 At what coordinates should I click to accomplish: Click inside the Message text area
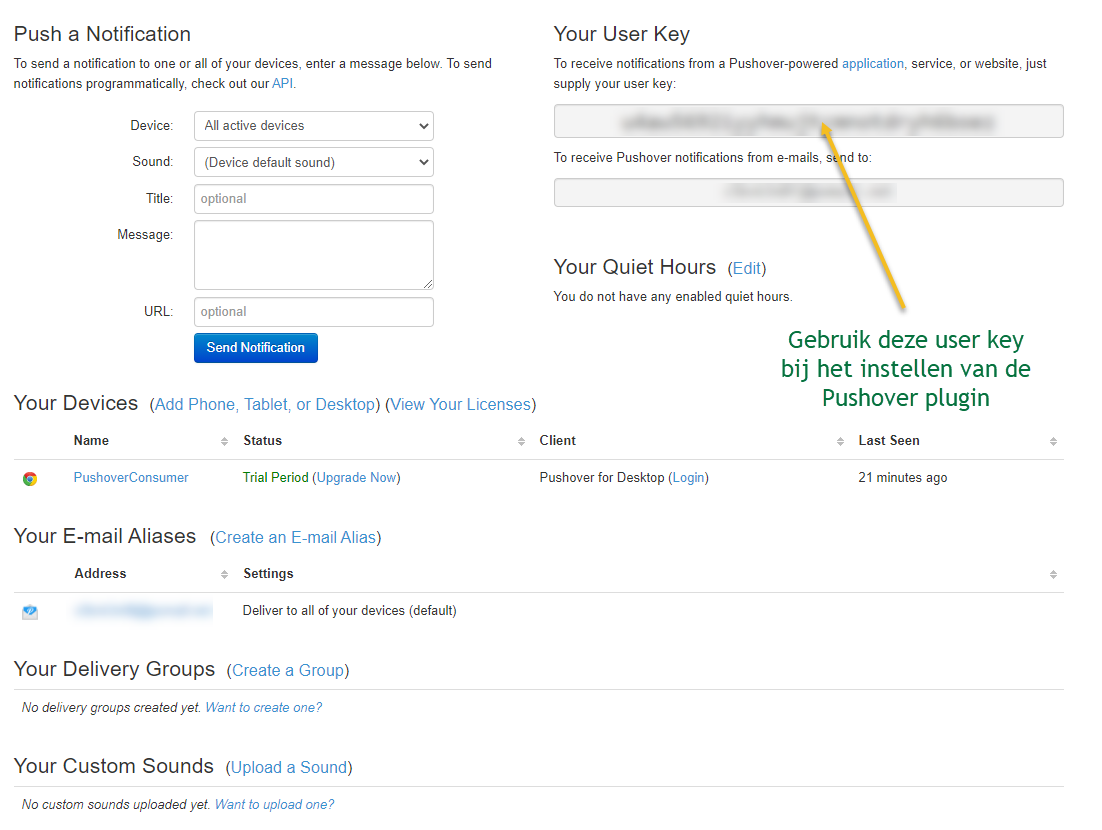pyautogui.click(x=313, y=255)
